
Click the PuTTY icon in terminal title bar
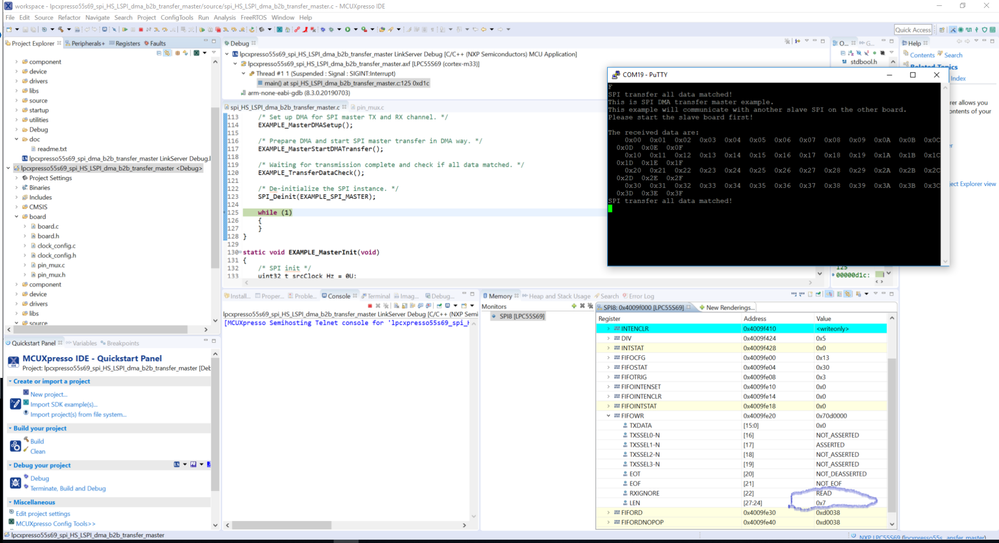[615, 75]
